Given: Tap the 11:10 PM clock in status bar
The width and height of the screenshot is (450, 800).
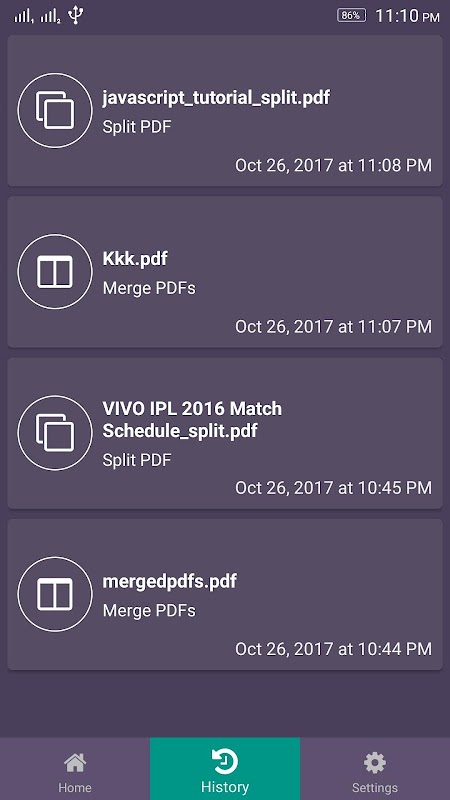Looking at the screenshot, I should (x=407, y=16).
